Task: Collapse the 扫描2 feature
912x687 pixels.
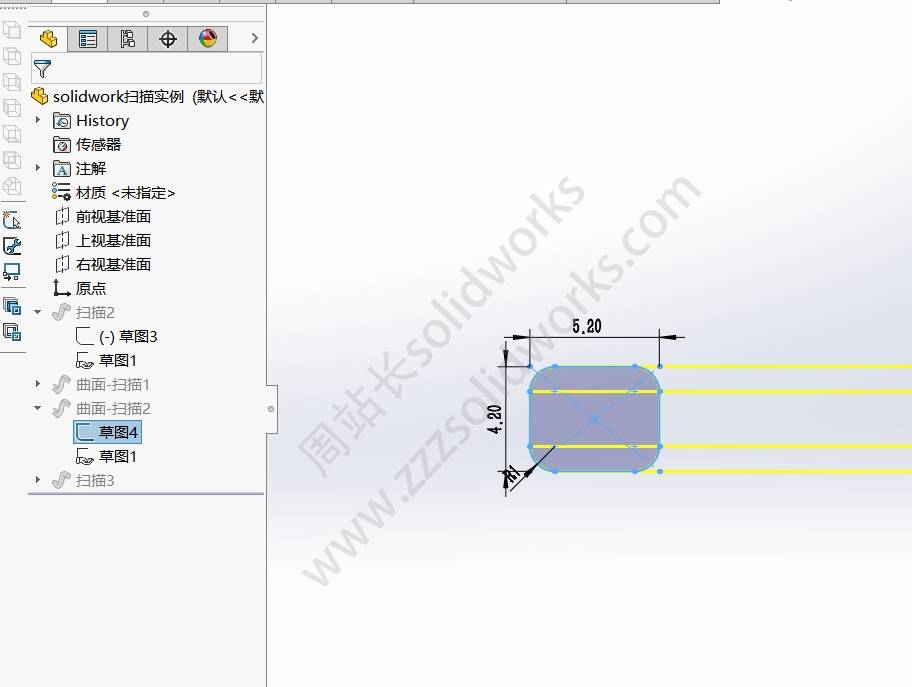Action: pyautogui.click(x=38, y=312)
